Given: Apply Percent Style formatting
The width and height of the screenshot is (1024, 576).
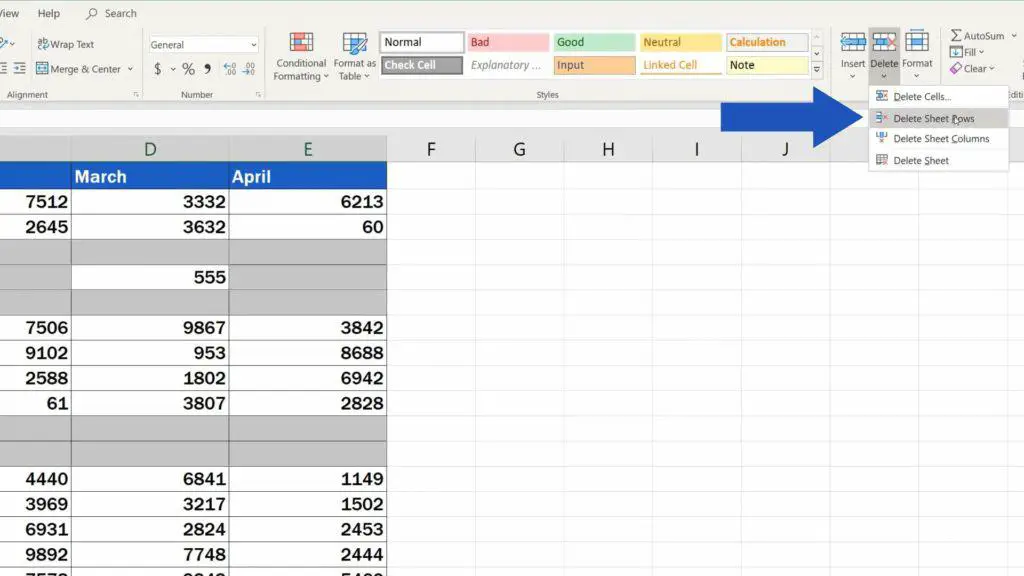Looking at the screenshot, I should (x=188, y=70).
